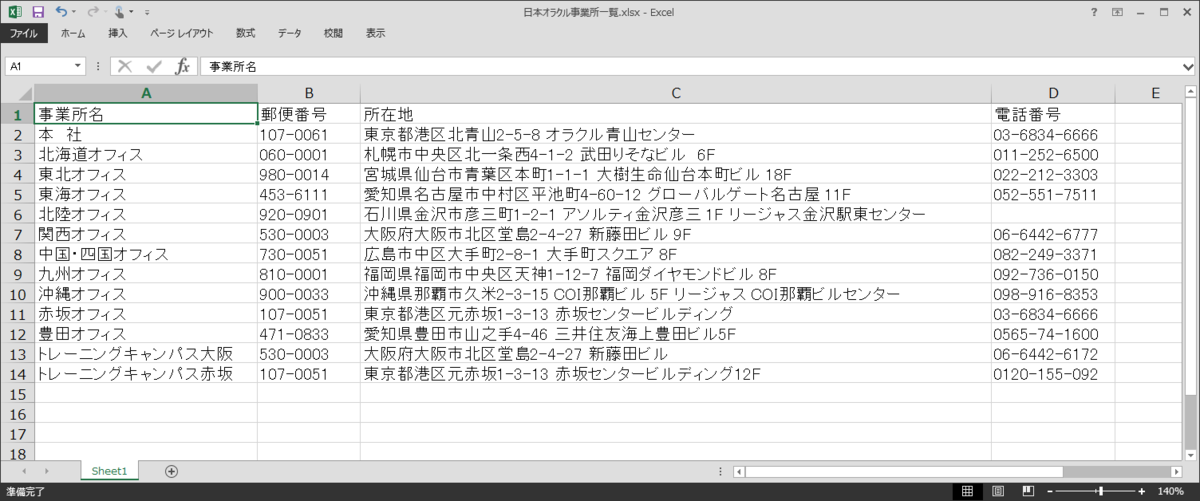Select row 14 header
Screen dimensions: 1200x501
pyautogui.click(x=17, y=374)
